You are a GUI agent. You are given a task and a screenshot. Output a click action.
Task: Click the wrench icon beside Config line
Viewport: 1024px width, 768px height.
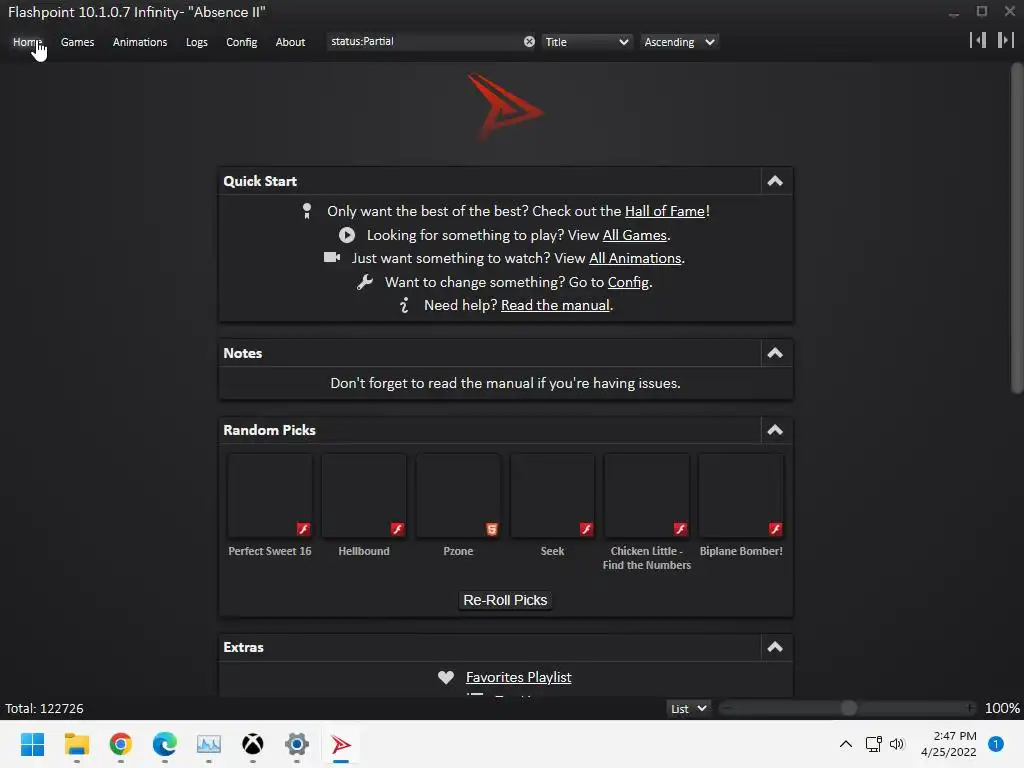(364, 282)
